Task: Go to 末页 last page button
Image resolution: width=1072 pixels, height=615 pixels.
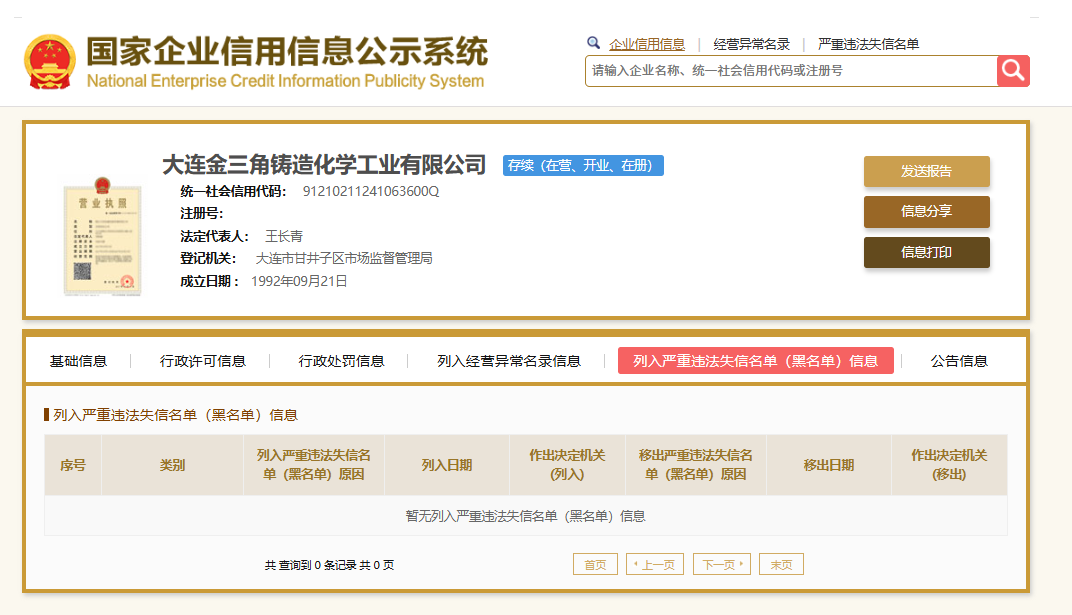Action: (x=781, y=564)
